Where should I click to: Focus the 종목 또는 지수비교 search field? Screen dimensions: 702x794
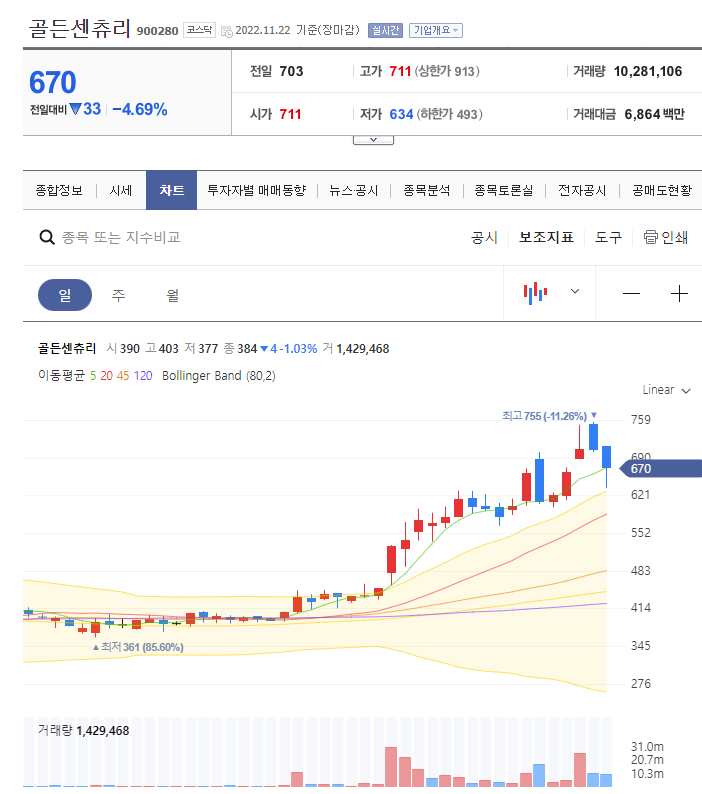pos(121,237)
